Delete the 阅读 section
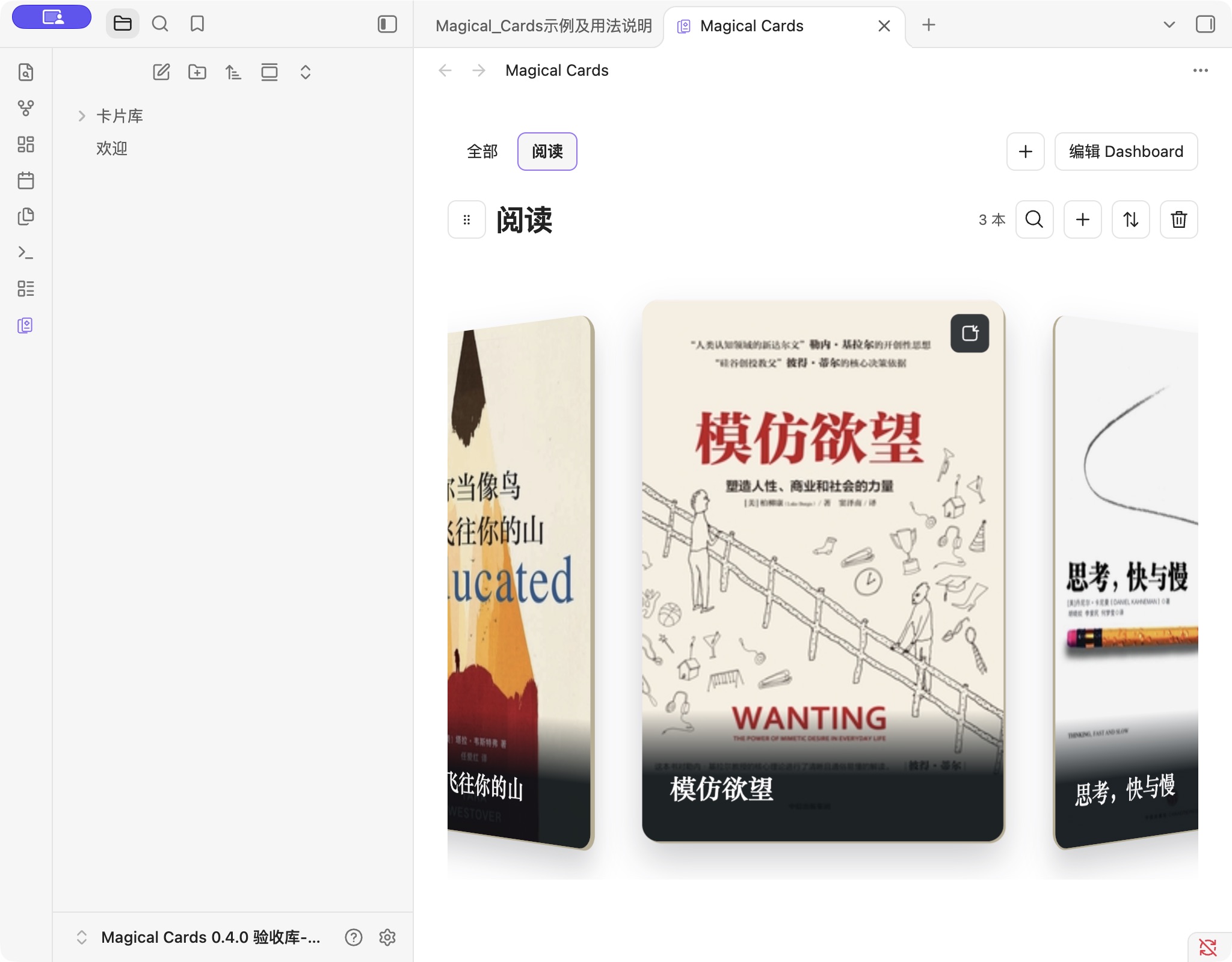 pos(1179,219)
